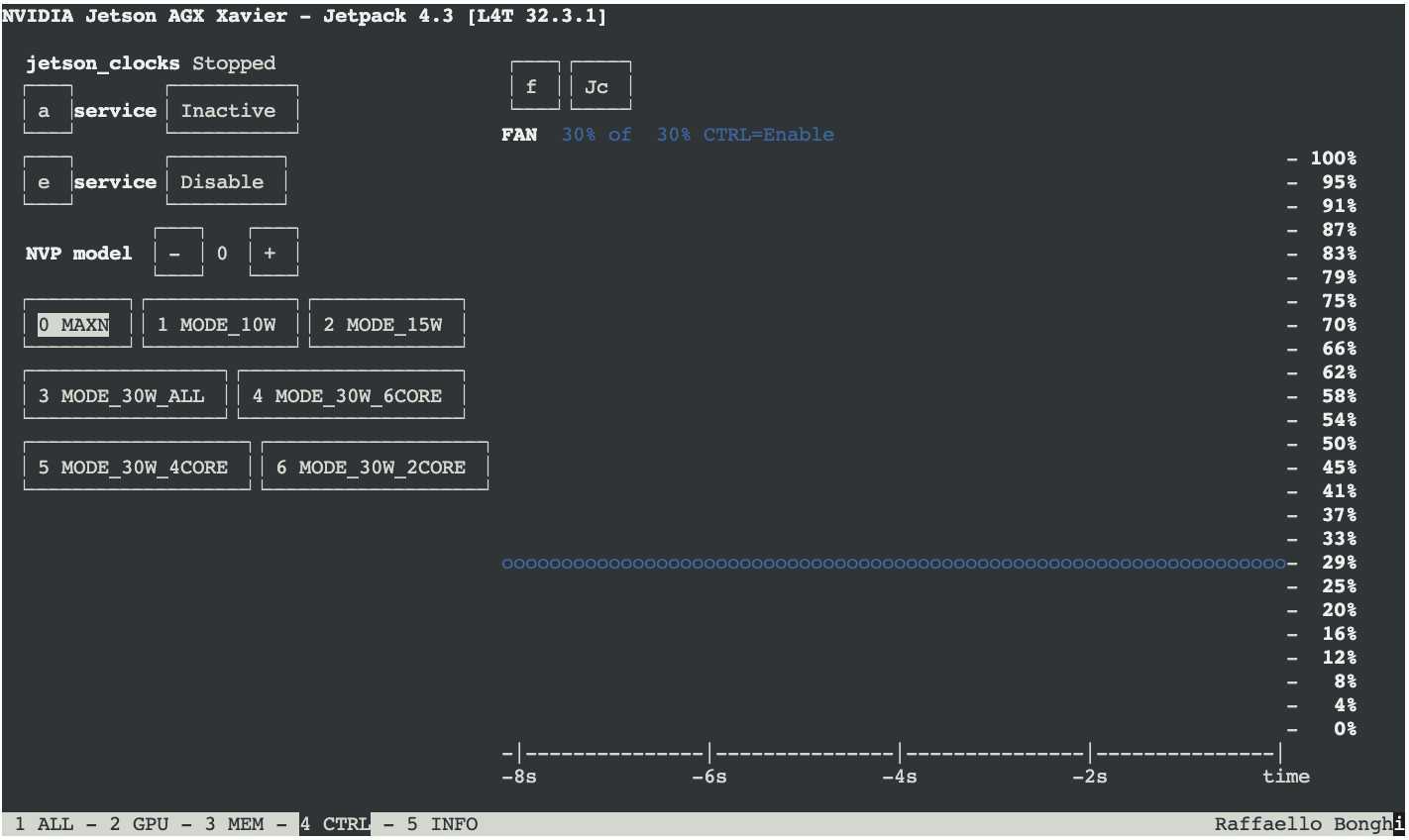Toggle jetson_clocks with the 'a' button
Image resolution: width=1409 pixels, height=840 pixels.
pos(48,110)
